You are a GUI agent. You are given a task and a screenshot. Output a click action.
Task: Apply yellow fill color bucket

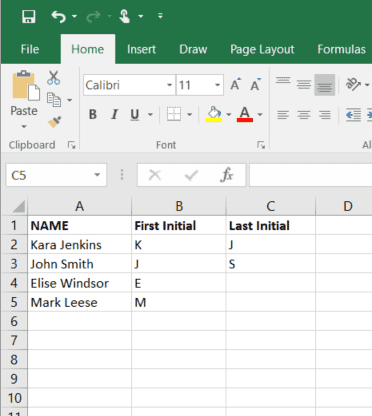click(x=214, y=114)
